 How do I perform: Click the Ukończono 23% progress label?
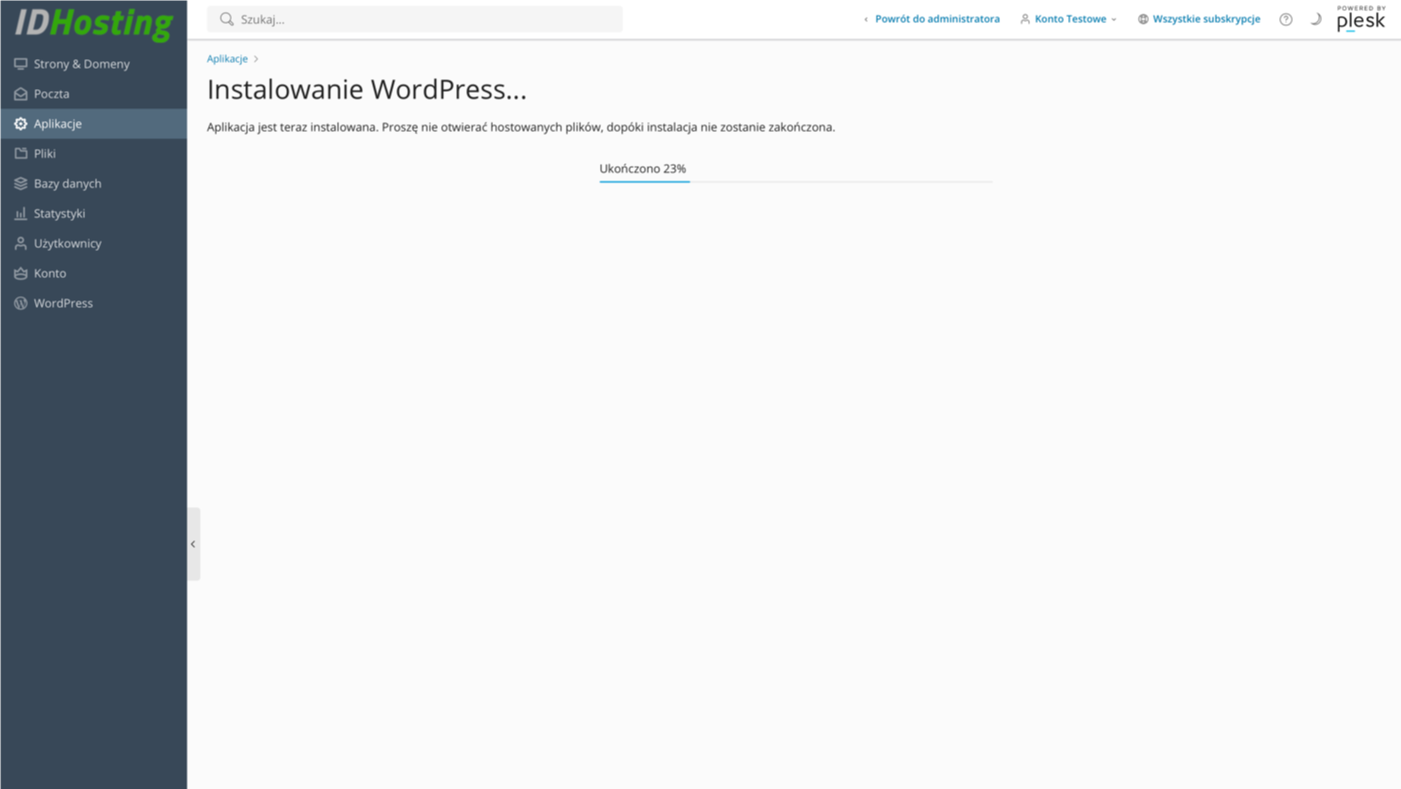(643, 169)
